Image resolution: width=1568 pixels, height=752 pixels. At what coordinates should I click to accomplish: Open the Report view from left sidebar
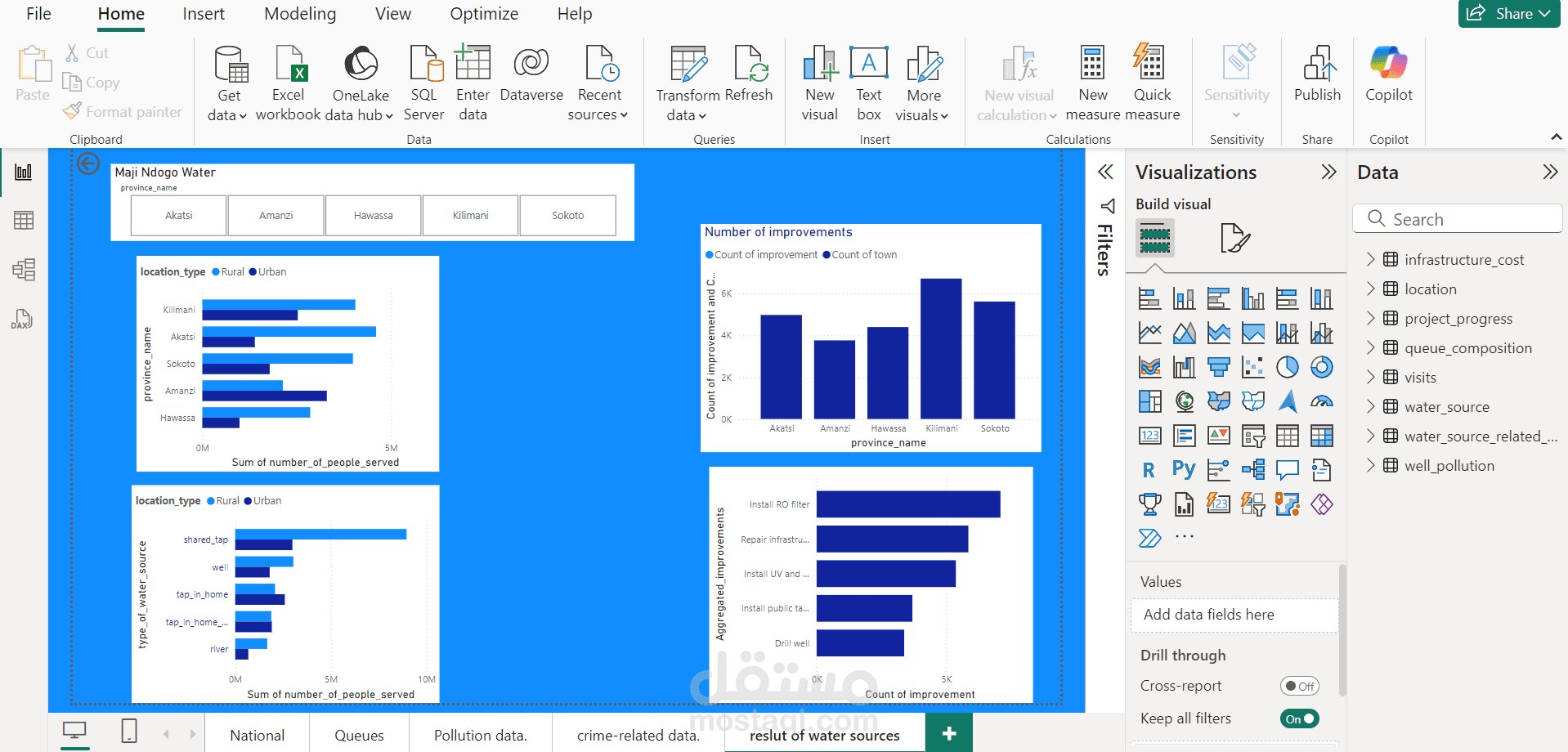[x=24, y=172]
